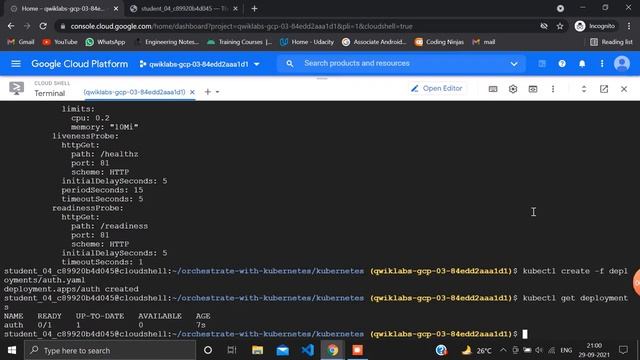
Task: Open Task View on taskbar
Action: pos(232,350)
